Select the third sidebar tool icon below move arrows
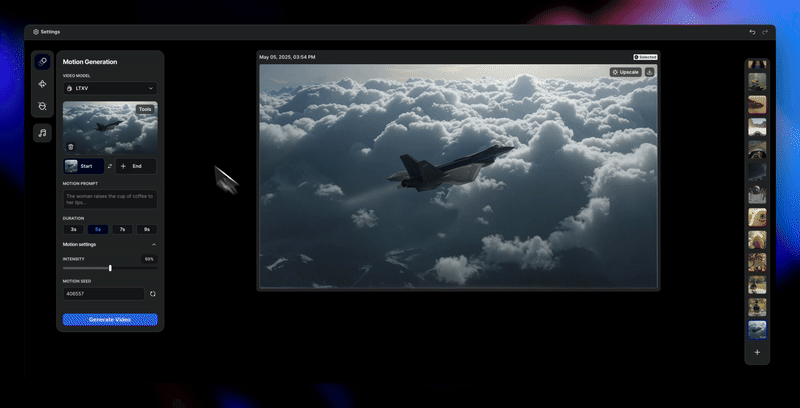This screenshot has height=408, width=800. [42, 106]
